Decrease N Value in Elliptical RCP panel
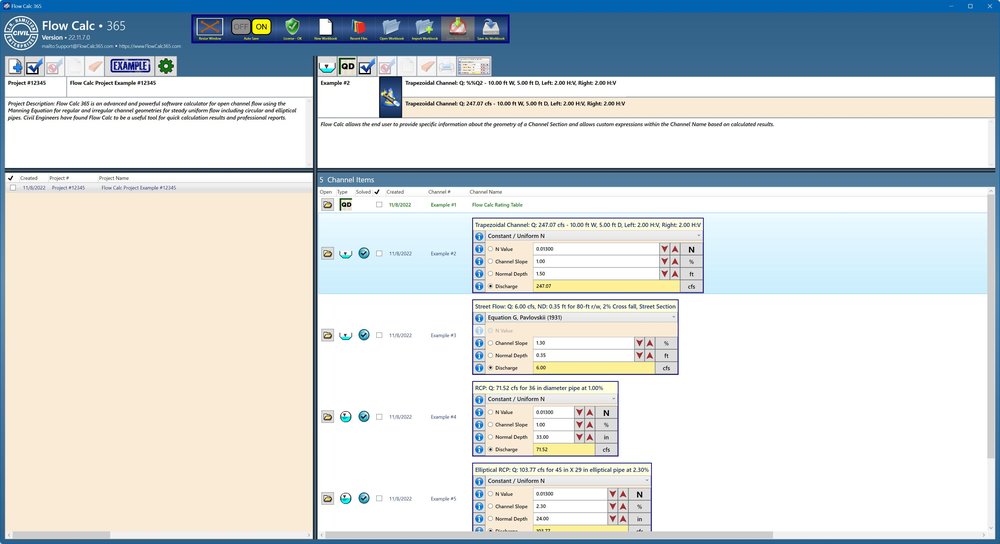1000x544 pixels. tap(612, 494)
